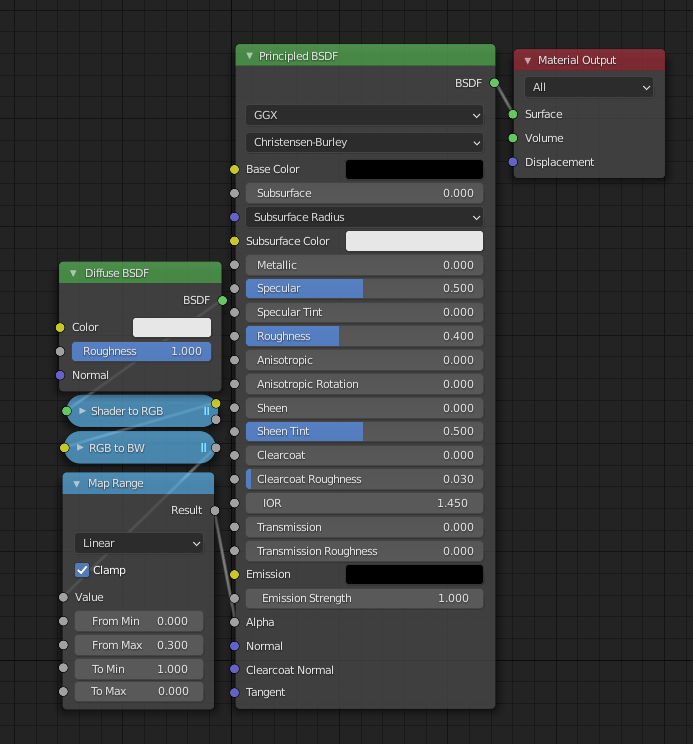
Task: Click the Diffuse BSDF Color swatch
Action: pos(172,327)
